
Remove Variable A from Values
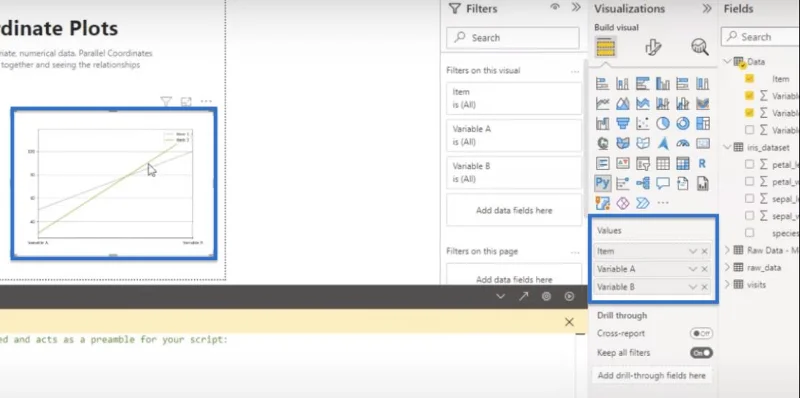coord(705,269)
